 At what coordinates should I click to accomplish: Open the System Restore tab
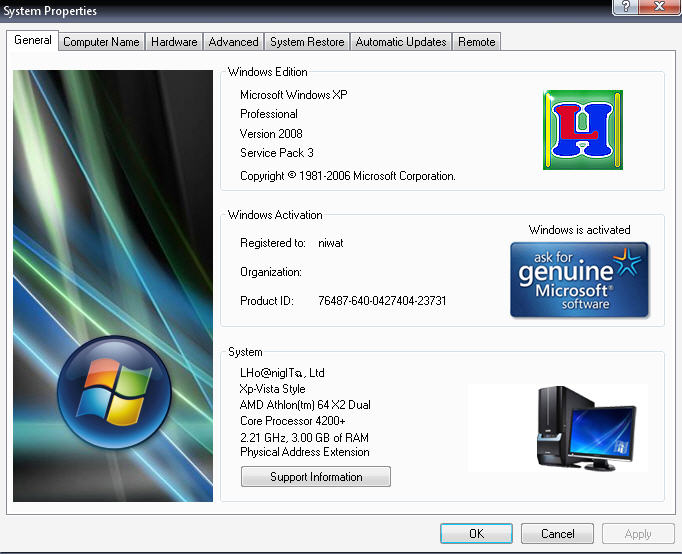click(x=307, y=42)
